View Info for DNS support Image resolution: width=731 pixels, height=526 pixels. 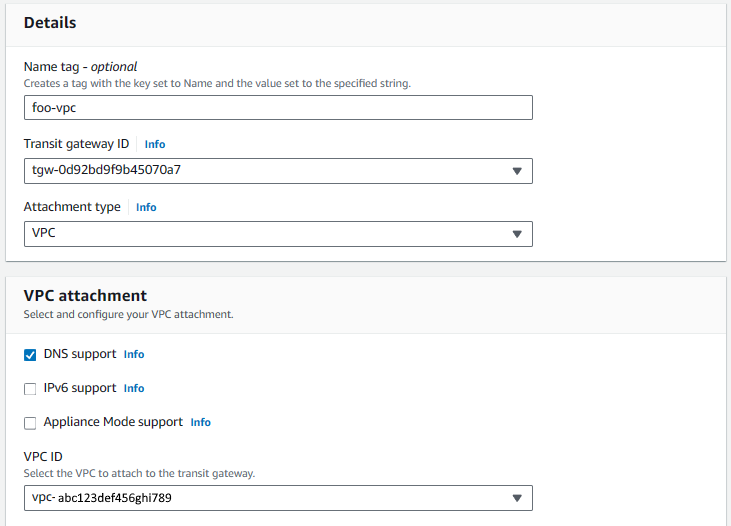(x=134, y=354)
